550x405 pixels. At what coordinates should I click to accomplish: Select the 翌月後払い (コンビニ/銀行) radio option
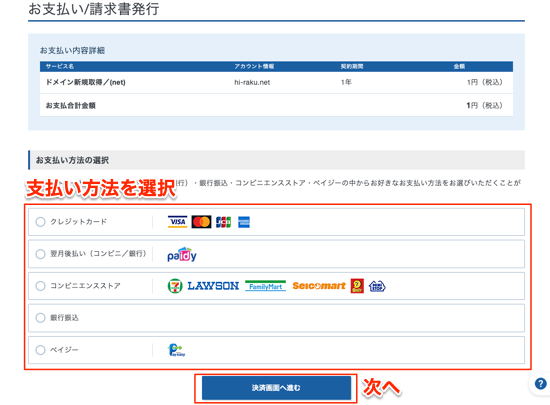click(41, 254)
